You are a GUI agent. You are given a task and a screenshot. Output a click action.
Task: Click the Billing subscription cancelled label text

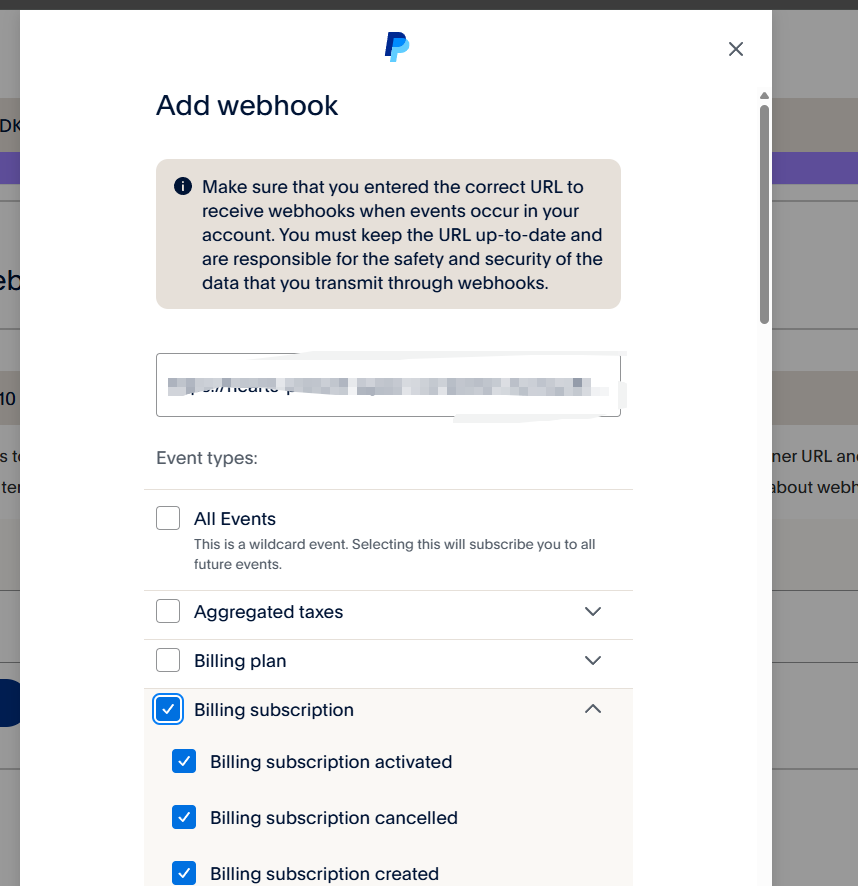click(x=333, y=818)
